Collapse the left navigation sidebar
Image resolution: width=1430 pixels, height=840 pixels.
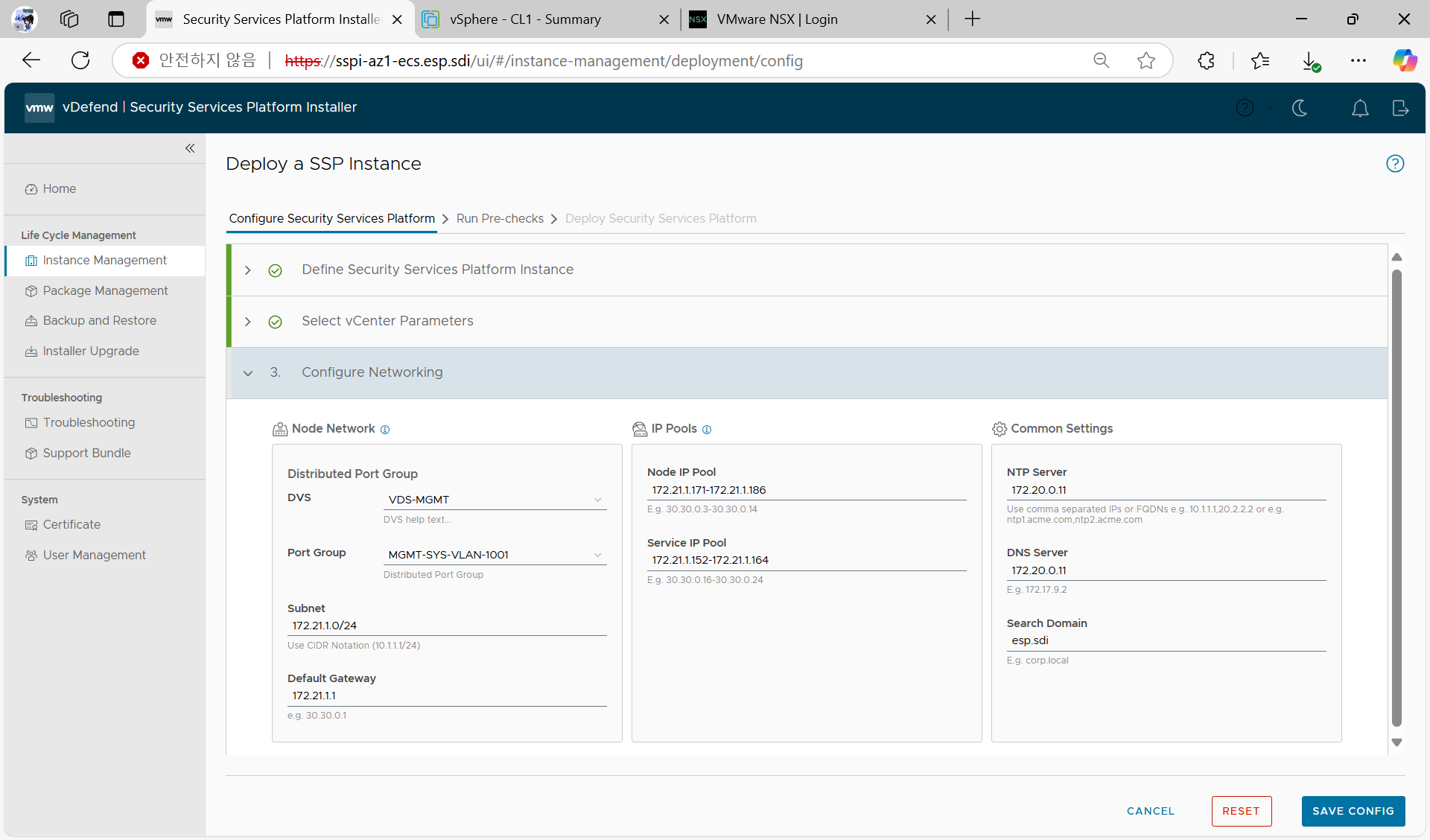tap(190, 148)
